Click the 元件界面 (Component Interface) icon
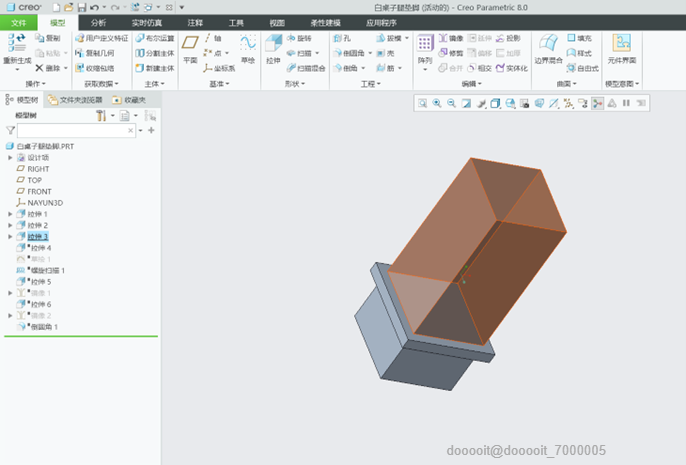Image resolution: width=686 pixels, height=465 pixels. 621,46
